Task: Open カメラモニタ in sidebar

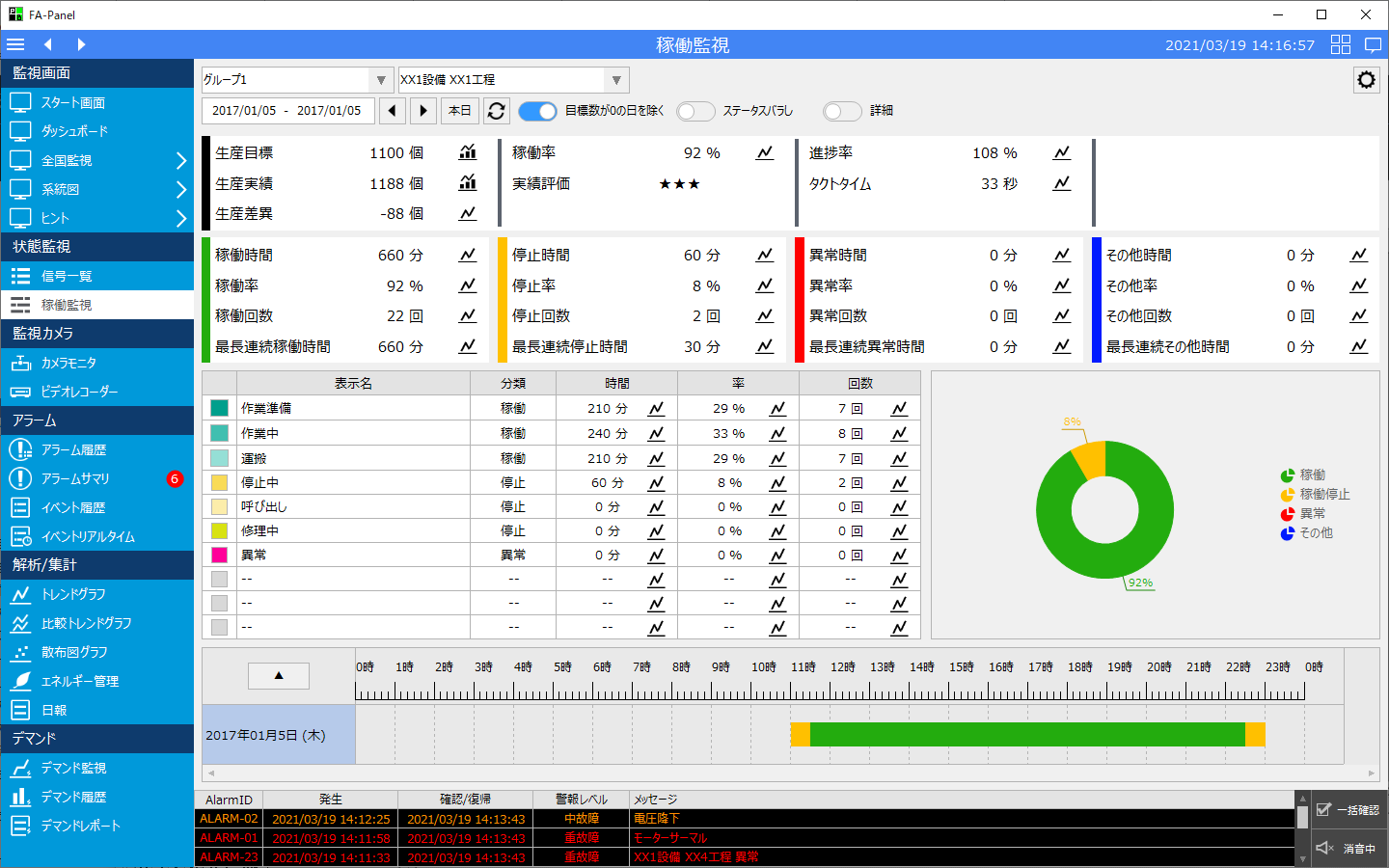Action: coord(96,363)
